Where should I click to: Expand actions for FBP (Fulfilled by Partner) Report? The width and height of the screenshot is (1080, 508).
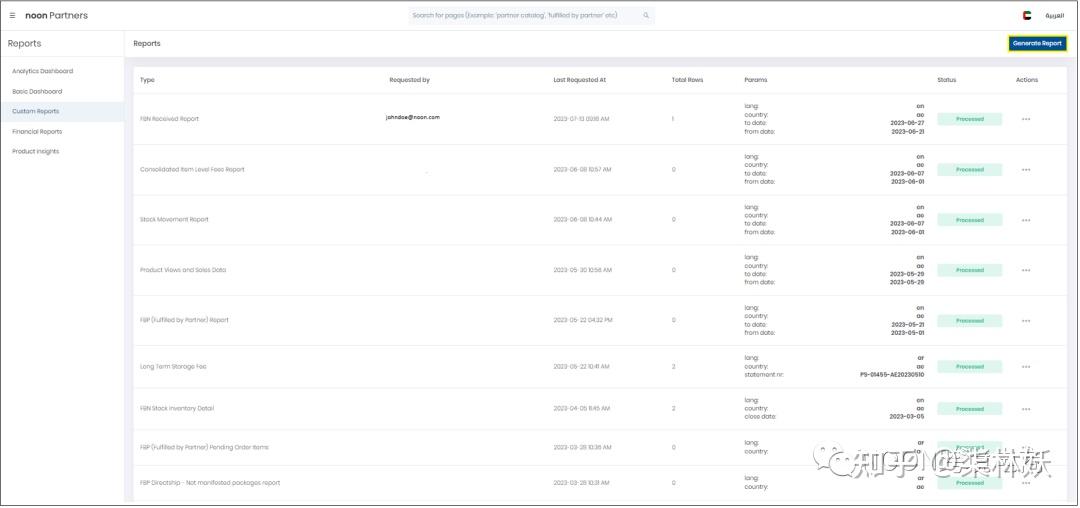(1026, 321)
